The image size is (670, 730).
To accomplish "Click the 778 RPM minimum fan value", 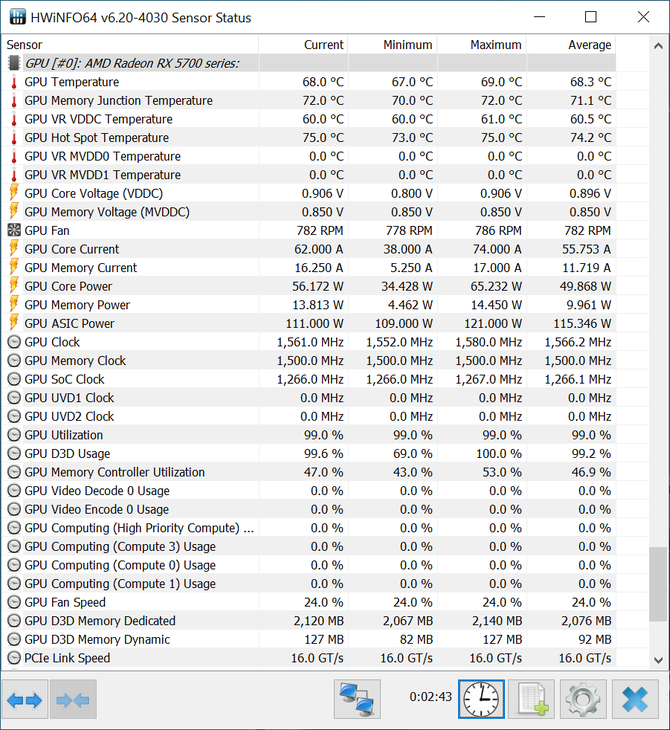I will pos(409,230).
